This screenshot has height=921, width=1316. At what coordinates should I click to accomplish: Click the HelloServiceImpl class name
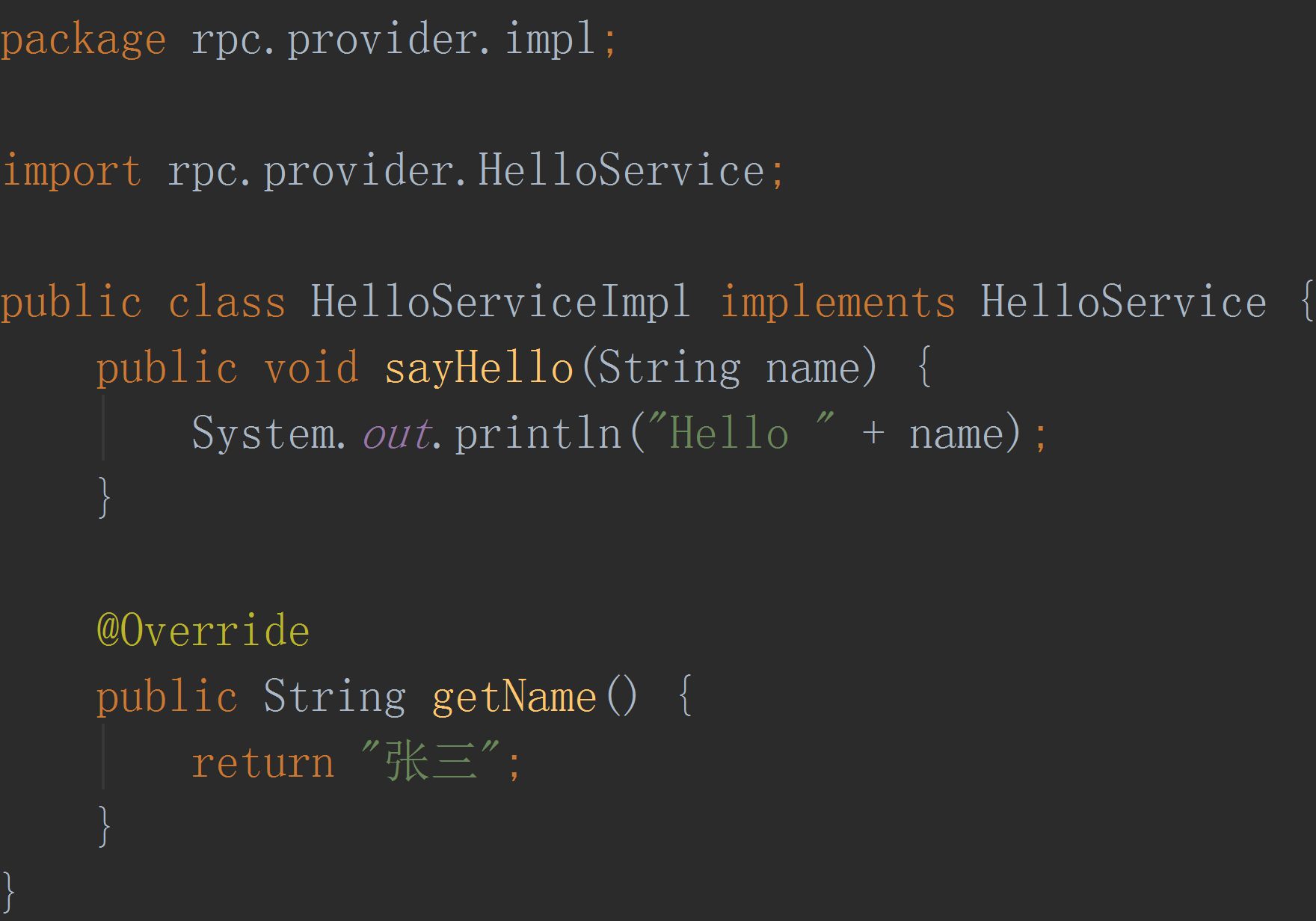(499, 303)
